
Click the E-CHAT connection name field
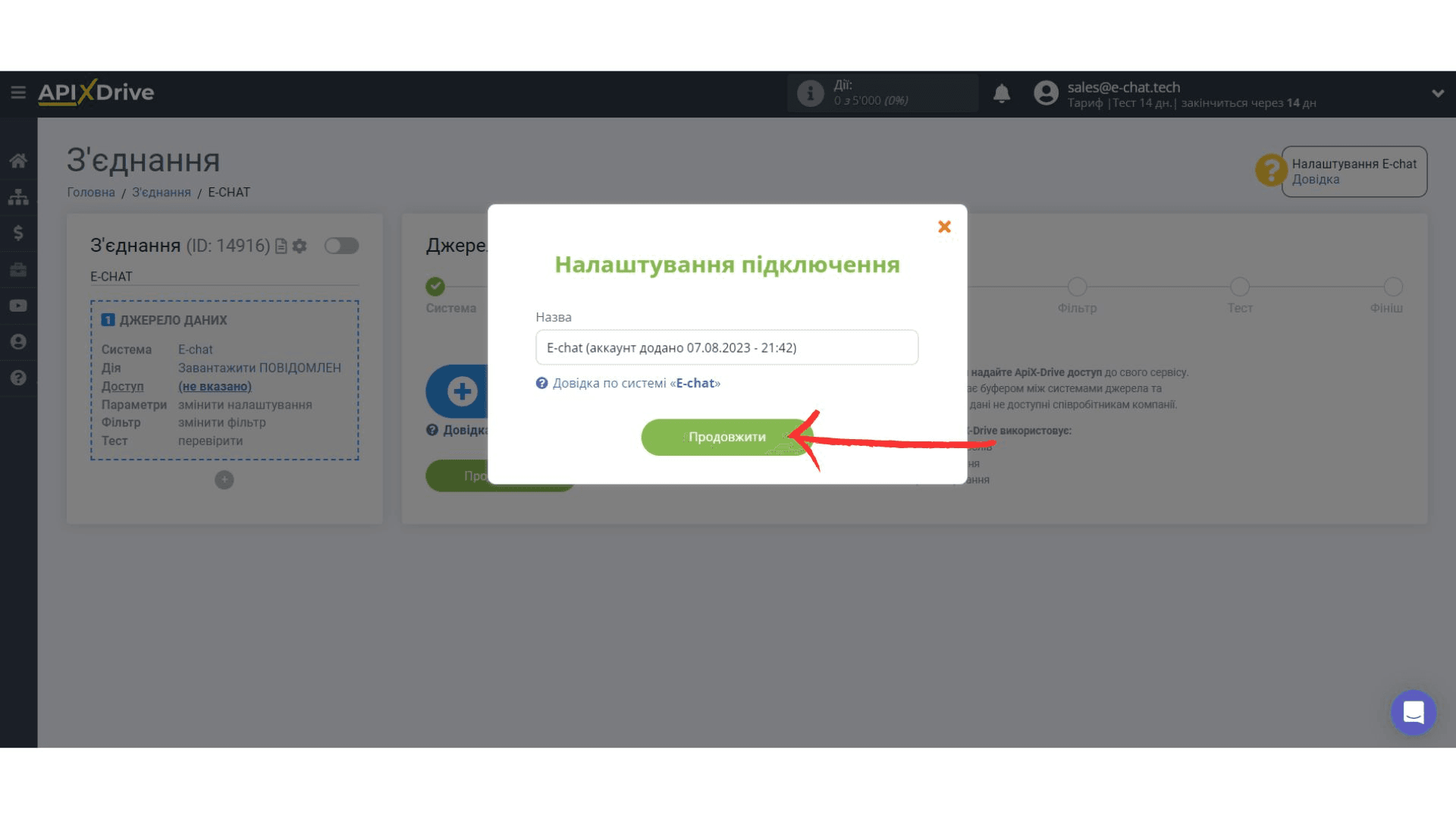(224, 277)
